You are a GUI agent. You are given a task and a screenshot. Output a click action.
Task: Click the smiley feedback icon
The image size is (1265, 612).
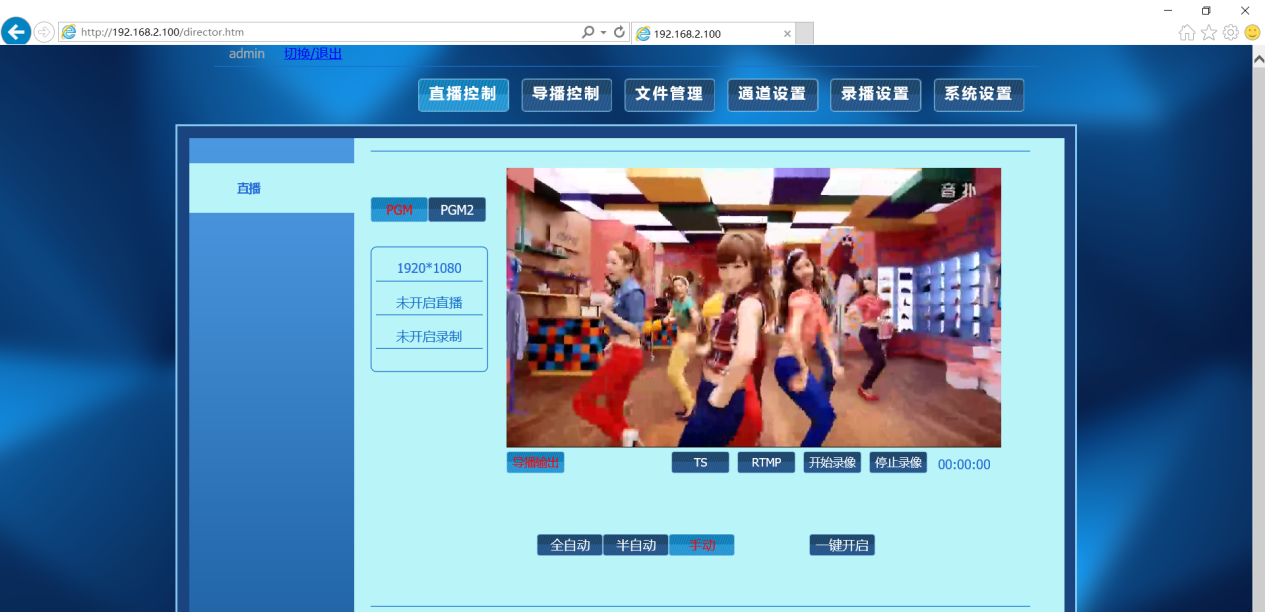1252,32
